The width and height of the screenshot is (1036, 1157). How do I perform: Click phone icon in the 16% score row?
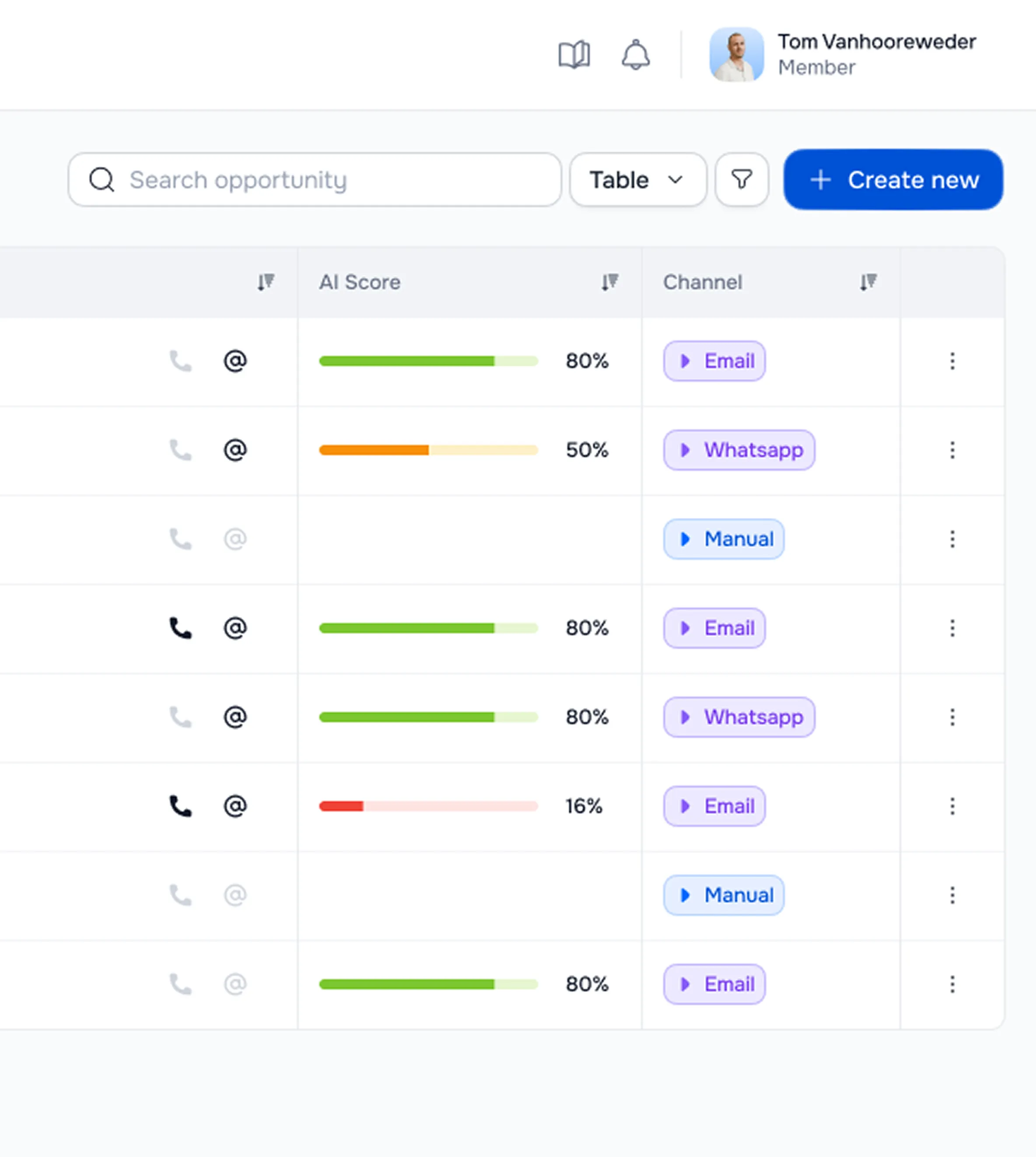(x=180, y=806)
